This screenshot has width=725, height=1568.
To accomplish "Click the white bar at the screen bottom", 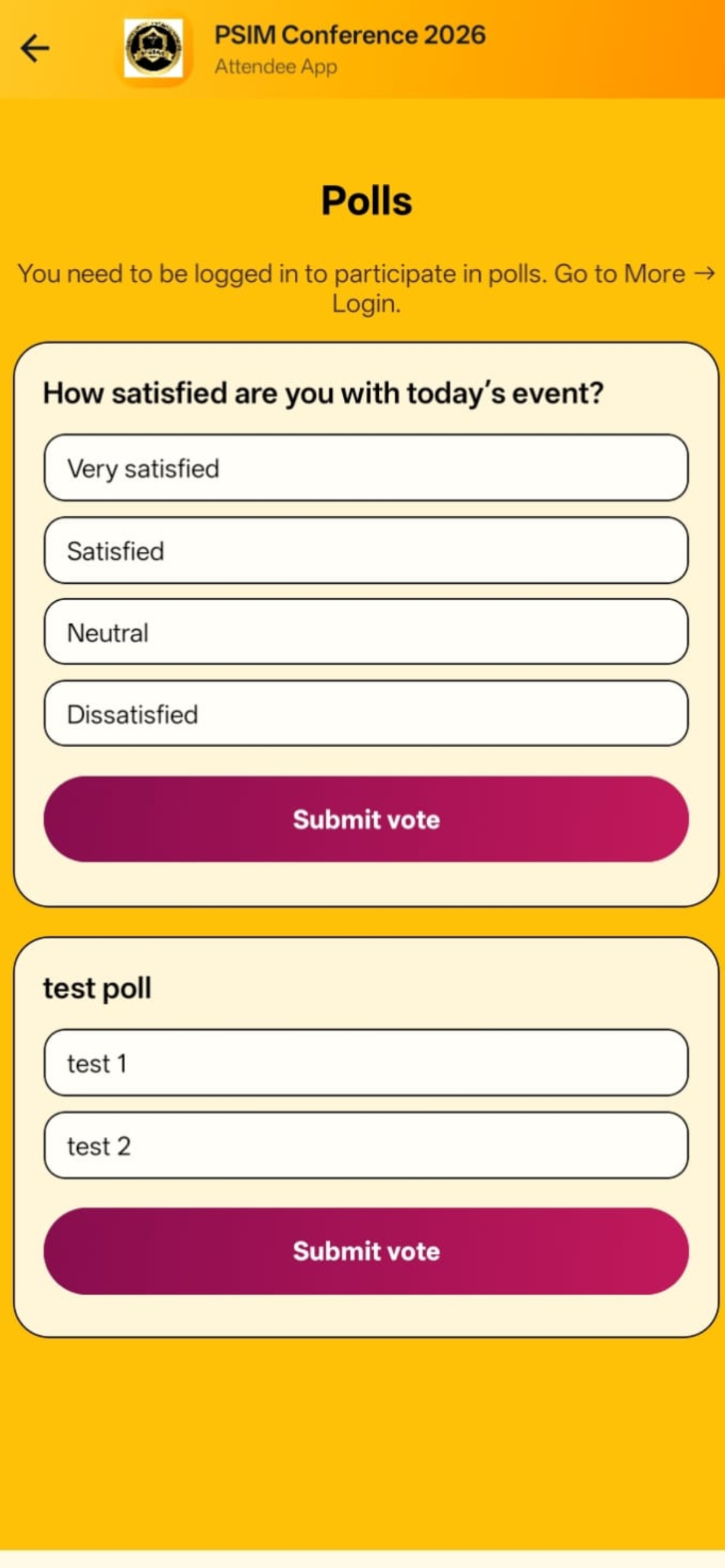I will 362,1559.
